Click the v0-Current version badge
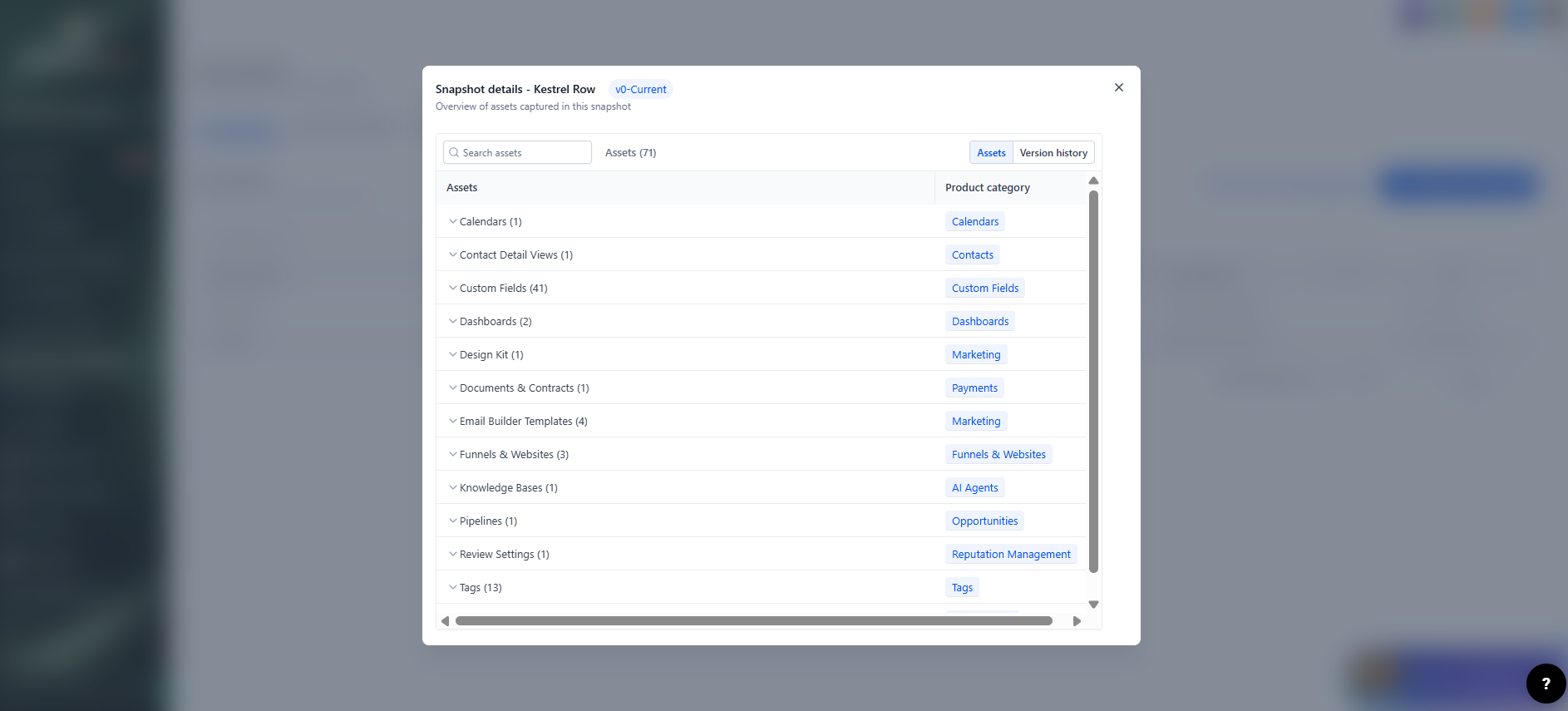The height and width of the screenshot is (711, 1568). pos(641,89)
